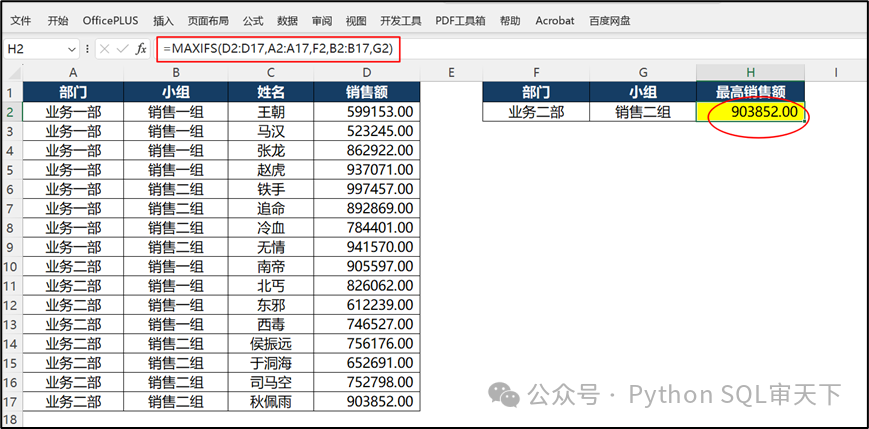
Task: Click the Enter checkmark icon in formula bar
Action: click(123, 49)
